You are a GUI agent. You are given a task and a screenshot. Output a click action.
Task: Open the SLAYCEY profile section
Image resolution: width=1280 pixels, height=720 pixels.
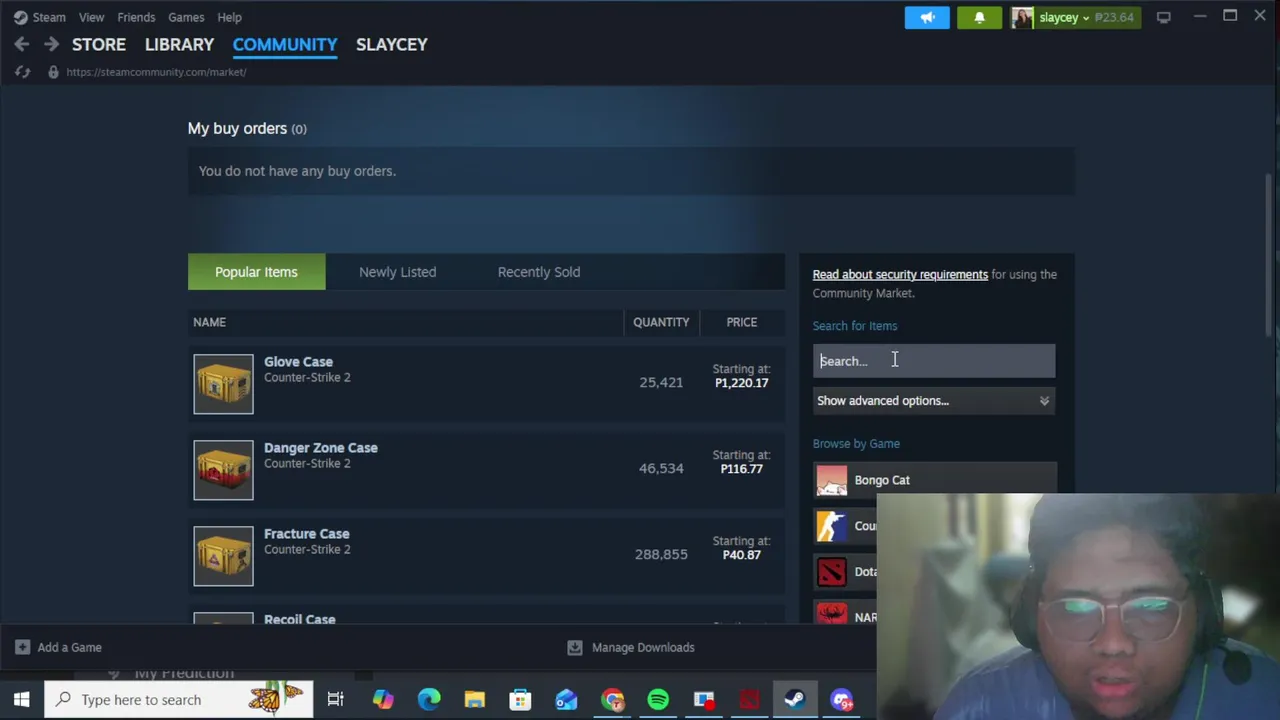pyautogui.click(x=392, y=44)
